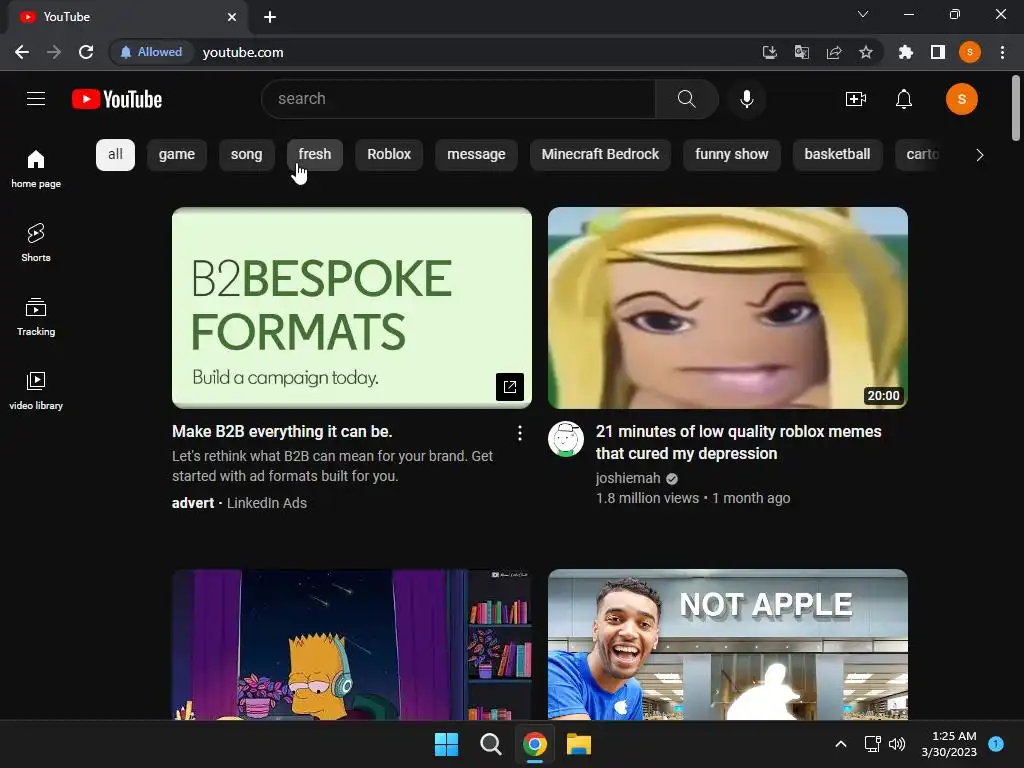Click the notification count badge in taskbar
The image size is (1024, 768).
pyautogui.click(x=996, y=744)
